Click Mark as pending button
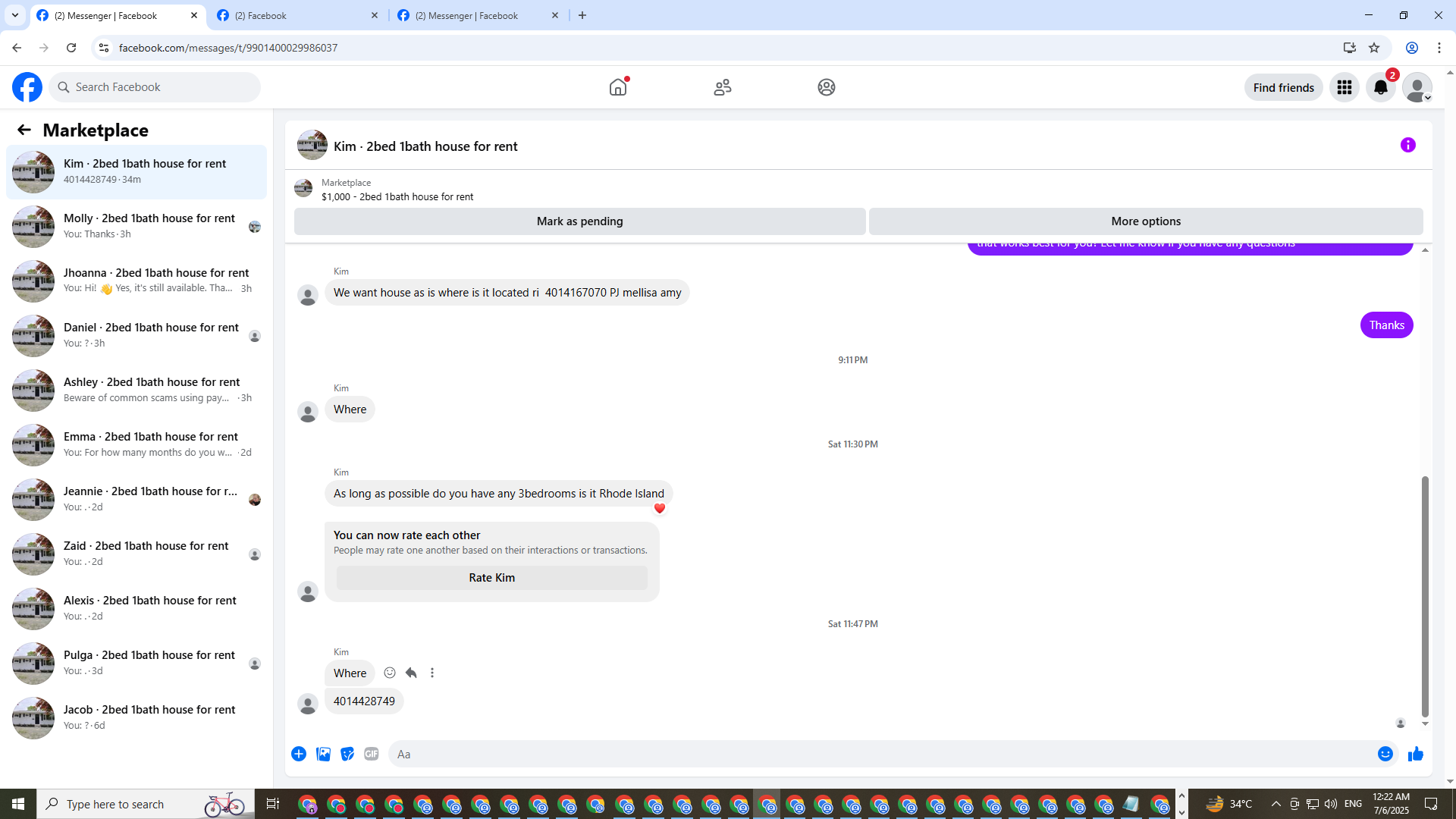This screenshot has width=1456, height=819. pos(579,221)
